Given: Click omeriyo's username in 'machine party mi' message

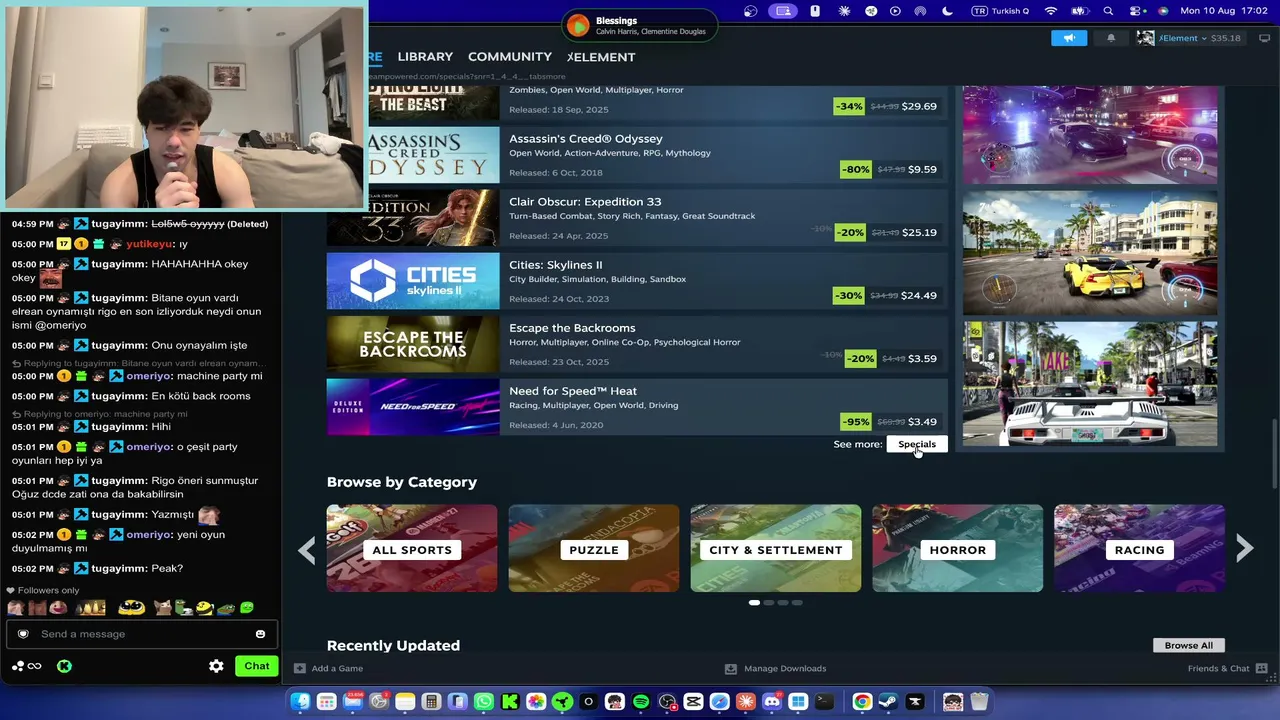Looking at the screenshot, I should click(149, 376).
